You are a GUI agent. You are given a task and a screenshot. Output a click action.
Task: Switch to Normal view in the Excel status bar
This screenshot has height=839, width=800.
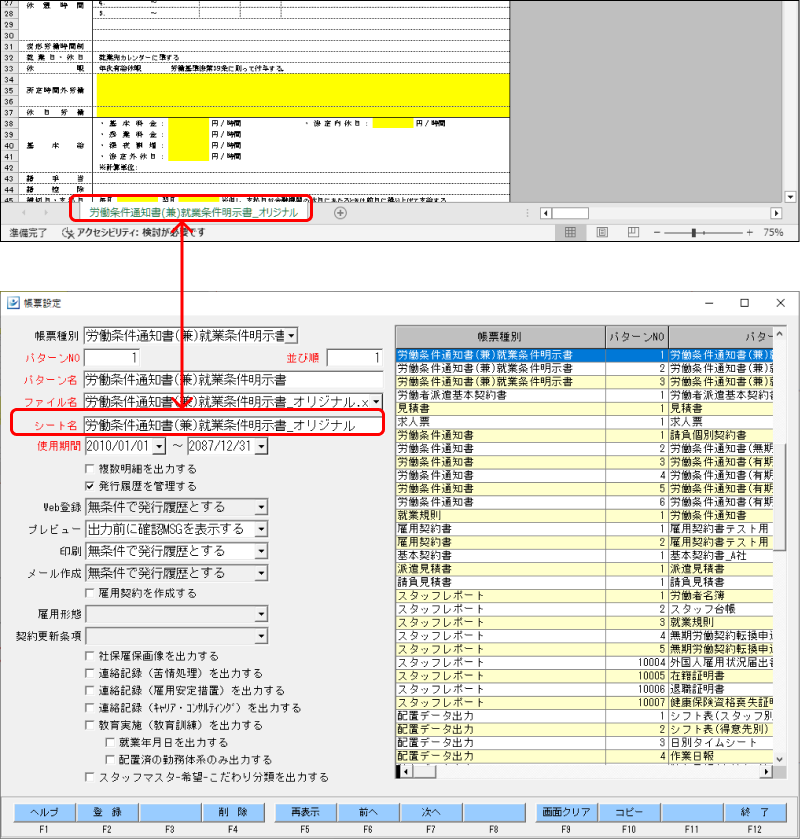[x=569, y=231]
